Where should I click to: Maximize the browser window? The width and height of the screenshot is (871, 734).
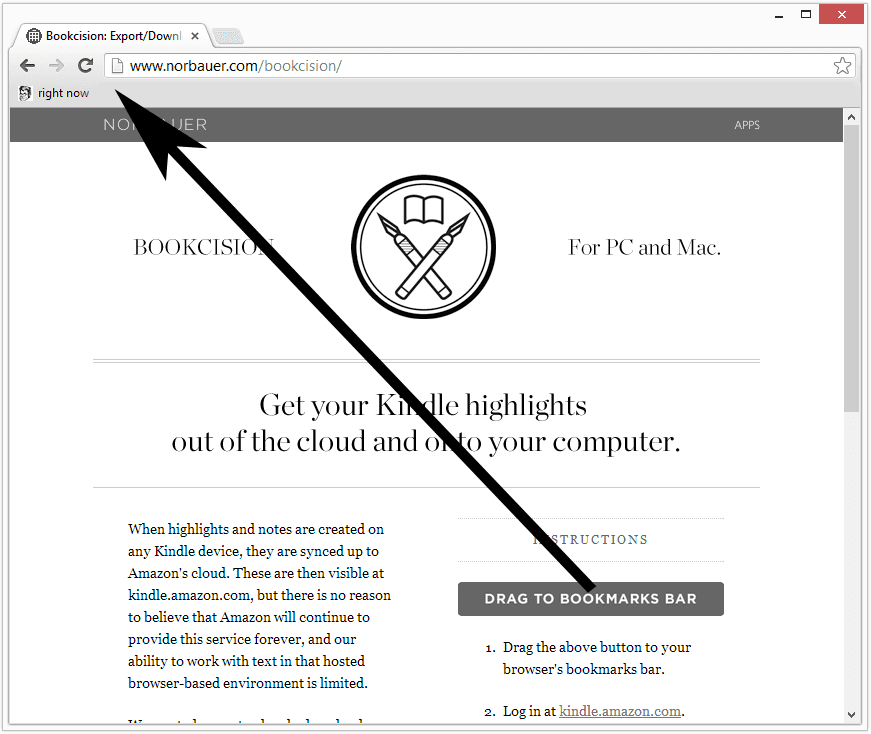[805, 14]
